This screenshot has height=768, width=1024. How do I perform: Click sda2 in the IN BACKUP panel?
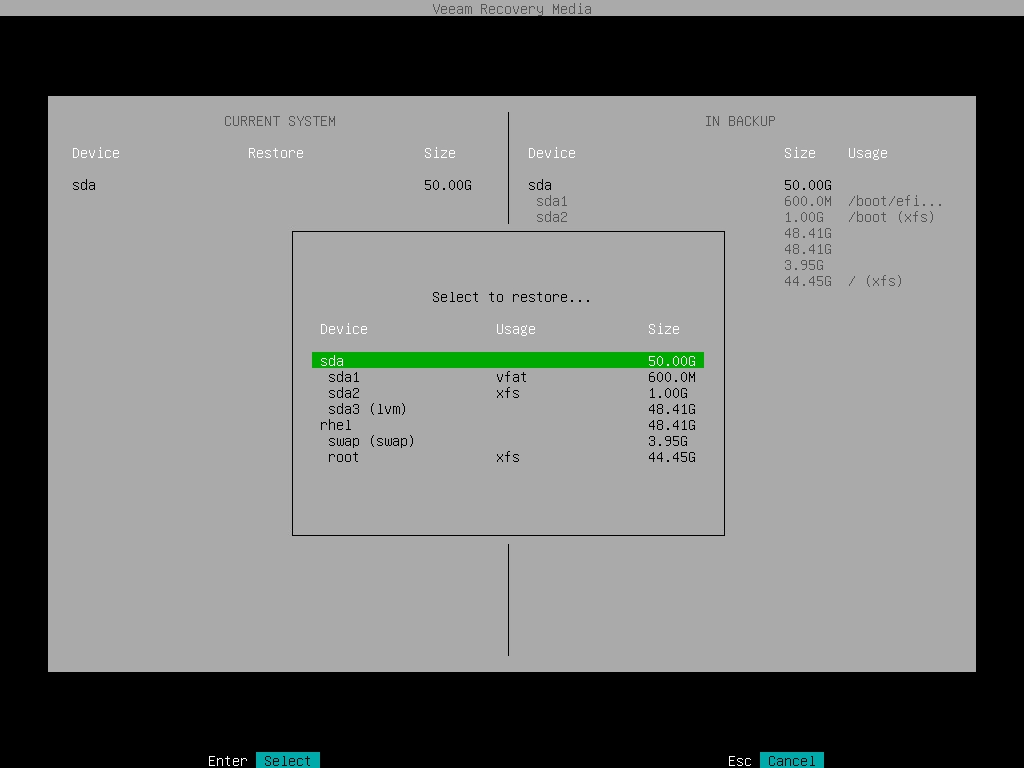(552, 217)
